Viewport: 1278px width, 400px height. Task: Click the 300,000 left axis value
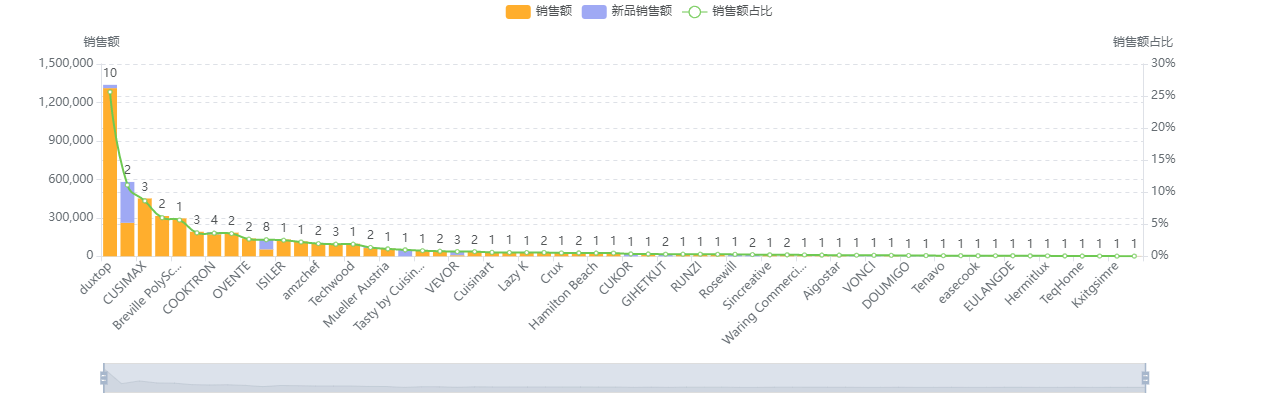click(69, 217)
